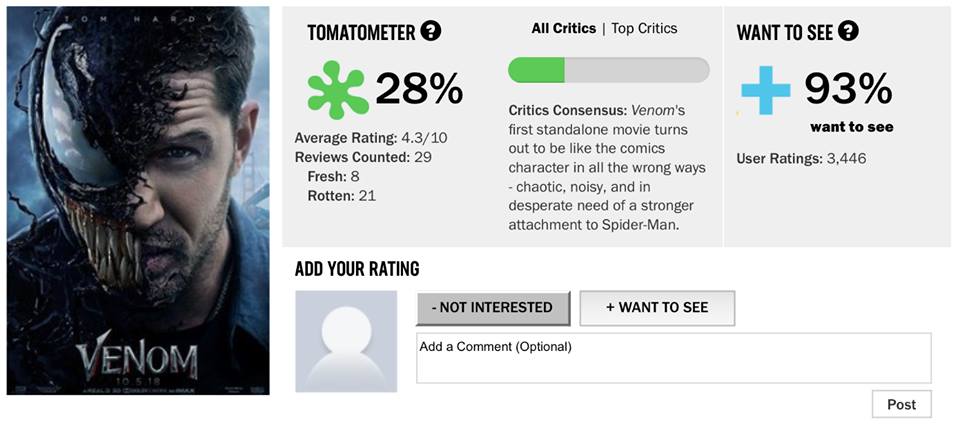Image resolution: width=960 pixels, height=426 pixels.
Task: Switch to the All Critics tab
Action: click(x=563, y=29)
